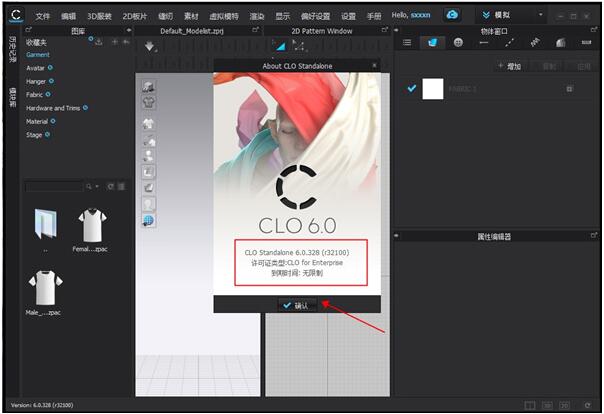Open the 文件 menu
The height and width of the screenshot is (414, 604).
[x=43, y=17]
